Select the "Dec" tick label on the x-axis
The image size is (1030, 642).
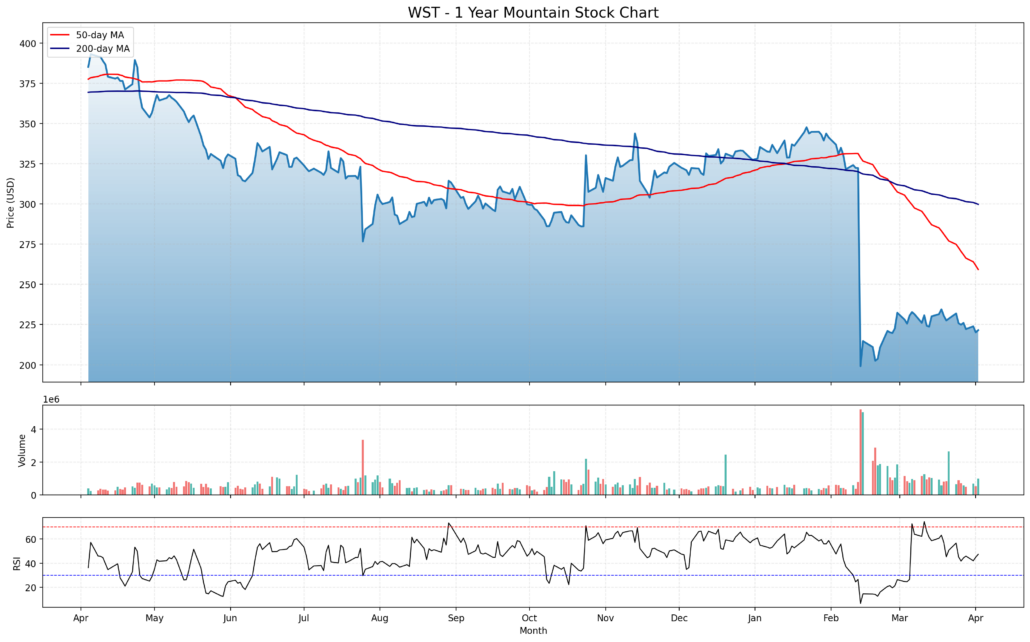[679, 618]
